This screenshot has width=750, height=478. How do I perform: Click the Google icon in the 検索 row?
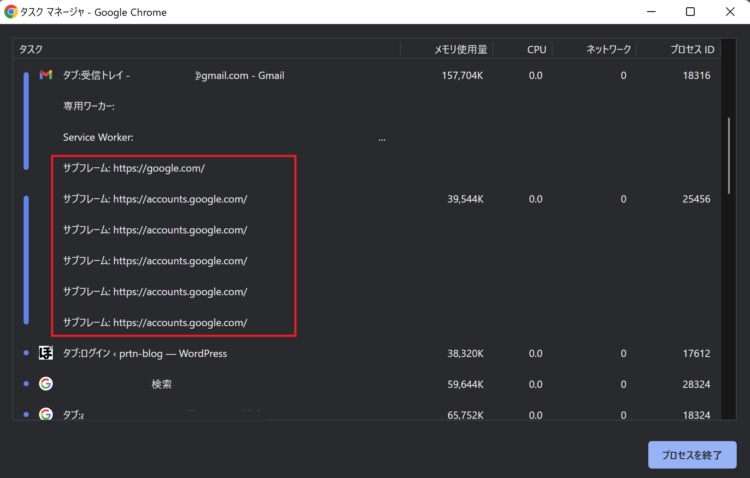[46, 384]
